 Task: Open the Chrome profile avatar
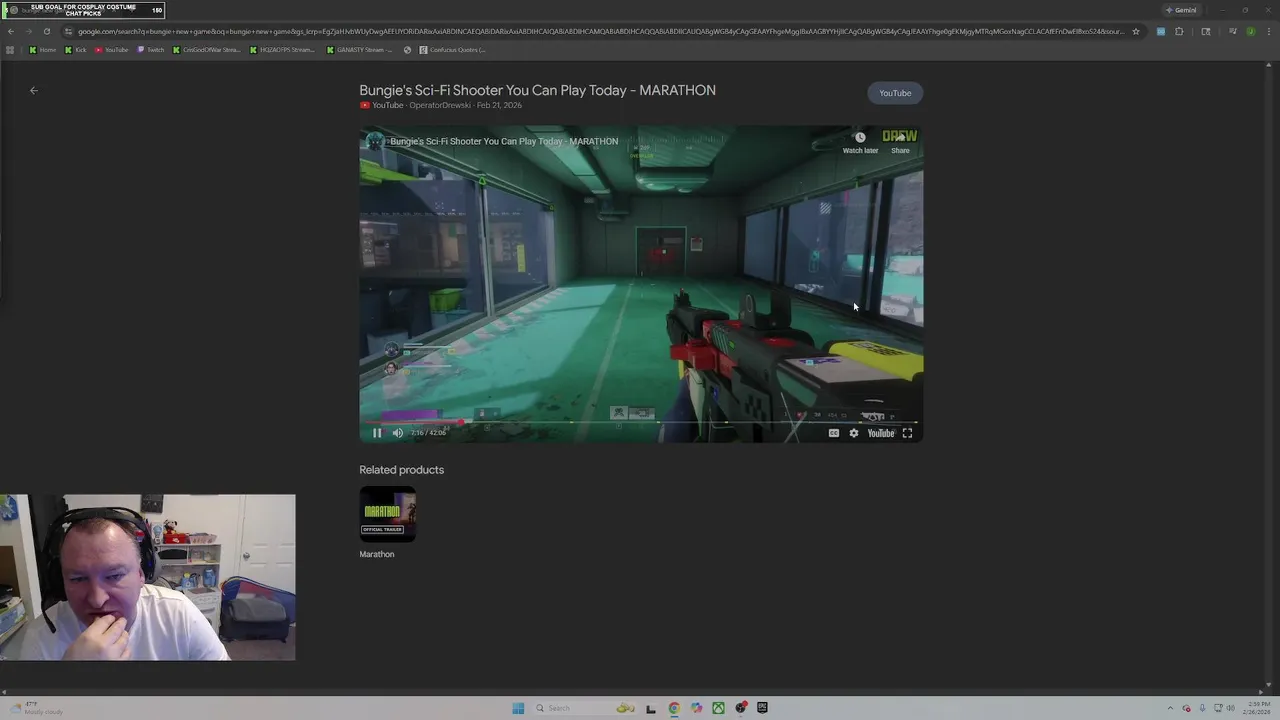pos(1251,31)
